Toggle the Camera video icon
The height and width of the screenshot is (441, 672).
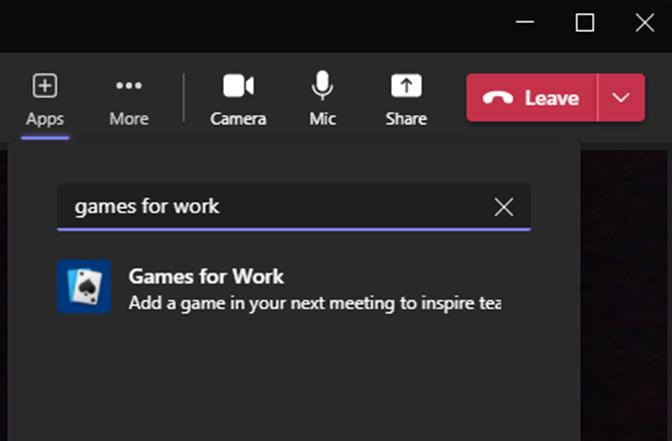point(238,85)
